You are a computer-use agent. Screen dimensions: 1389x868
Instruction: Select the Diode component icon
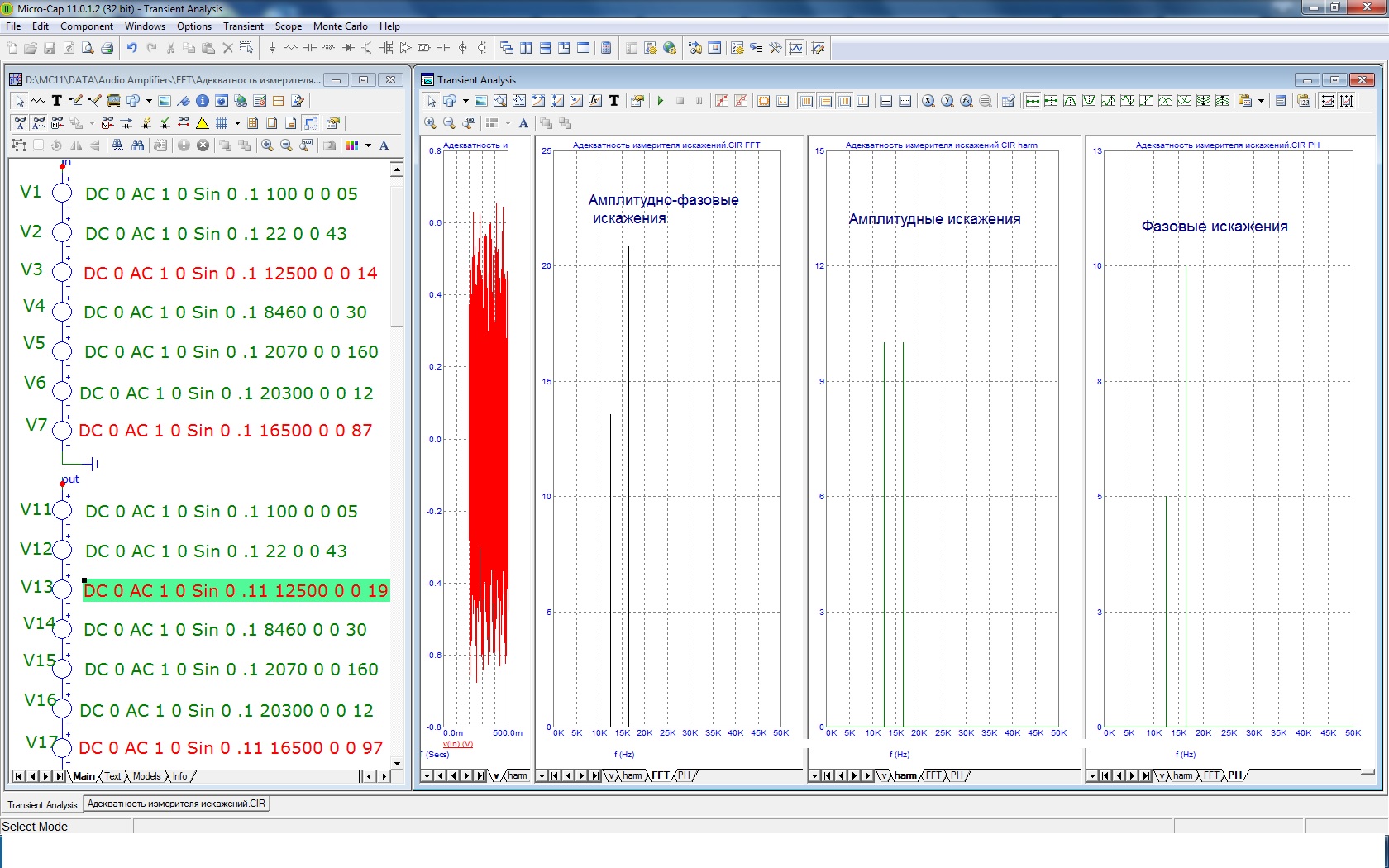pos(348,48)
